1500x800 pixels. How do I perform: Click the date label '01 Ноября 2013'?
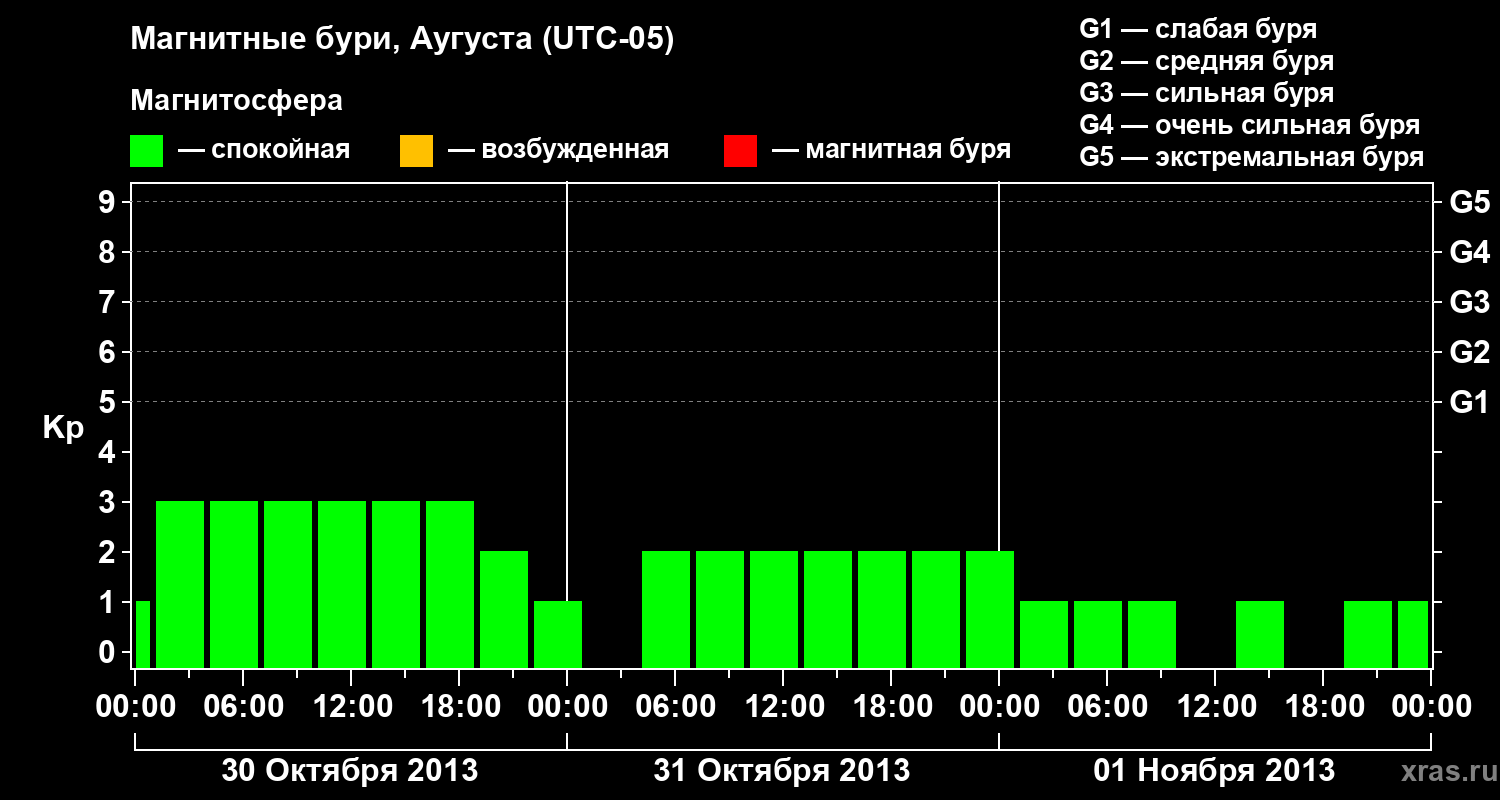1214,770
